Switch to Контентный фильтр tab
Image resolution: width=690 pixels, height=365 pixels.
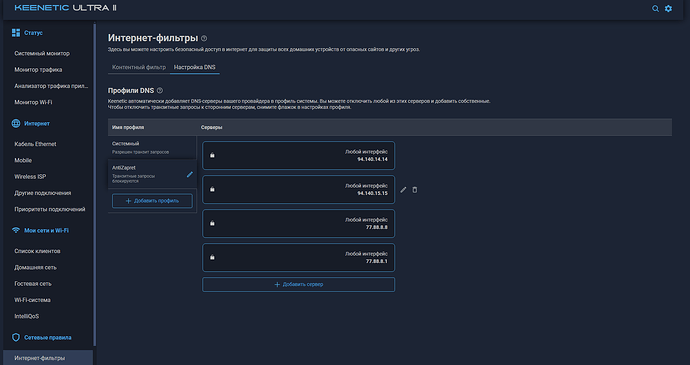point(139,67)
